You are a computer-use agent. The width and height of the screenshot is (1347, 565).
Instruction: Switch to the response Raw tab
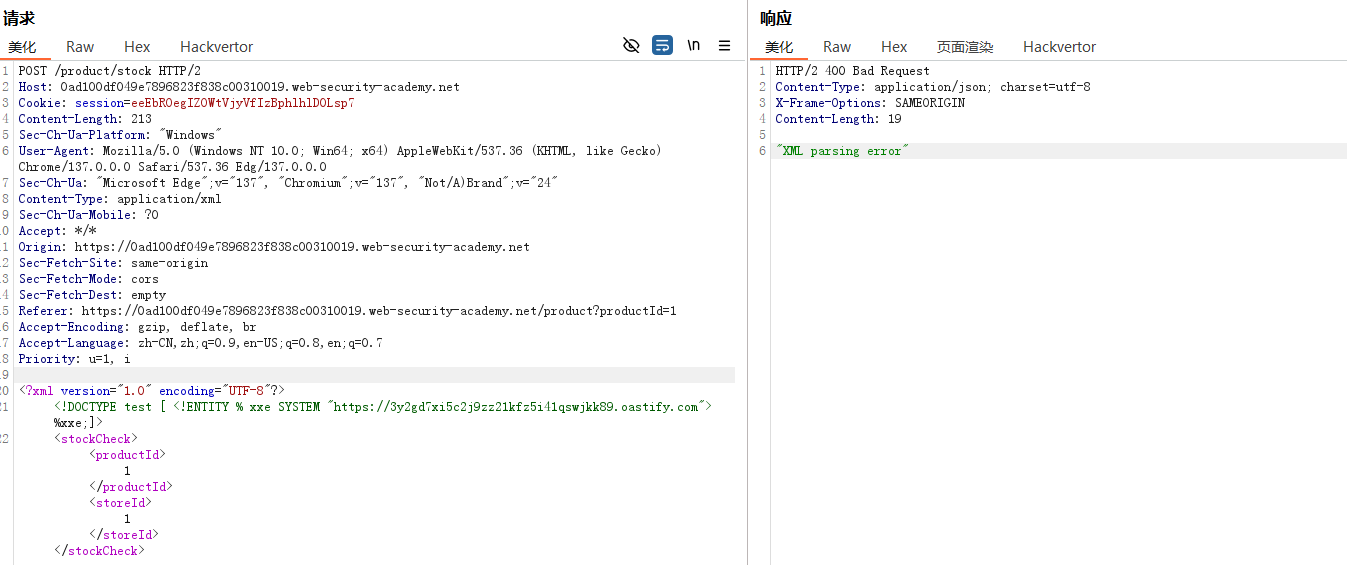click(x=837, y=47)
